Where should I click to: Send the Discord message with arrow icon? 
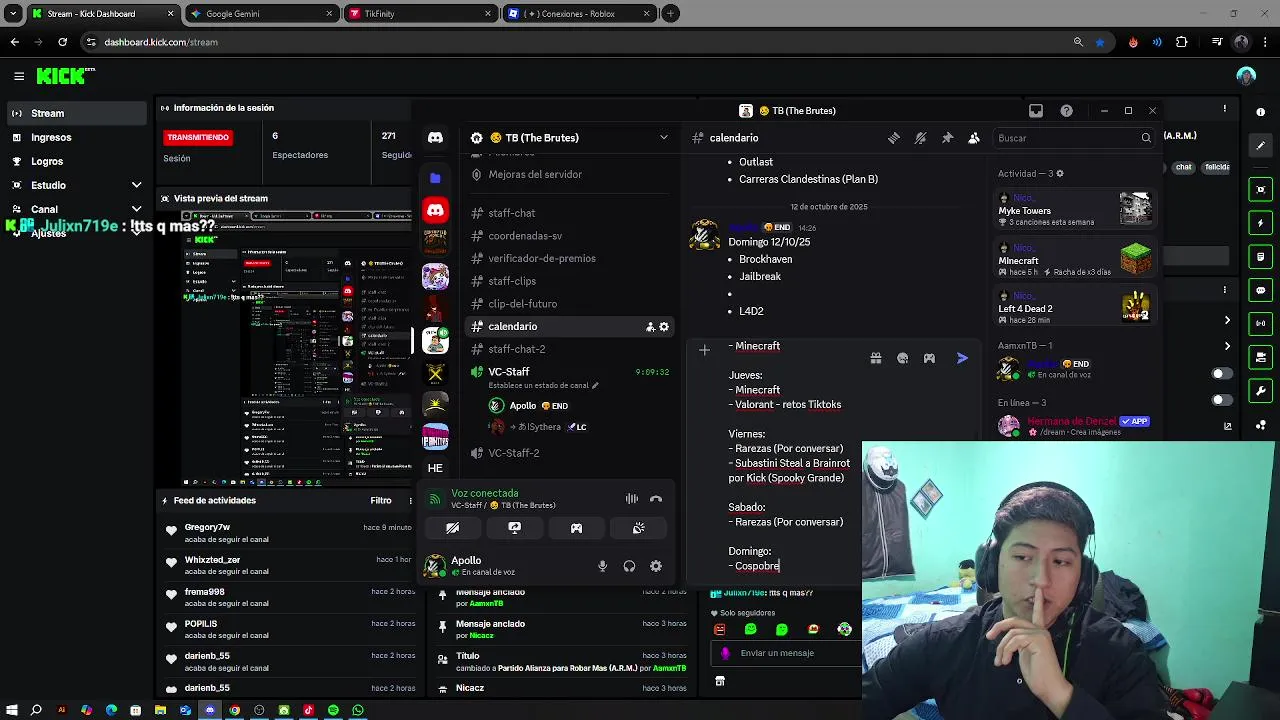pyautogui.click(x=962, y=358)
